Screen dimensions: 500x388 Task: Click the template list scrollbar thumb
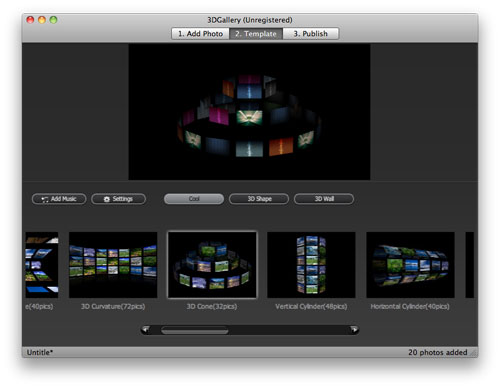tap(195, 330)
